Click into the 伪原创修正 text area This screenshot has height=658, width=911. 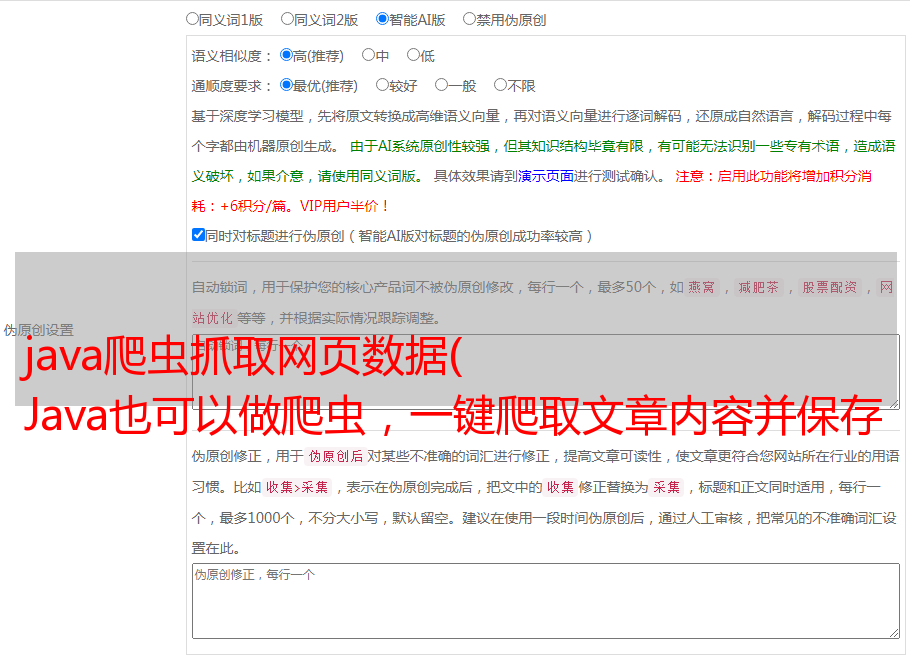click(545, 600)
